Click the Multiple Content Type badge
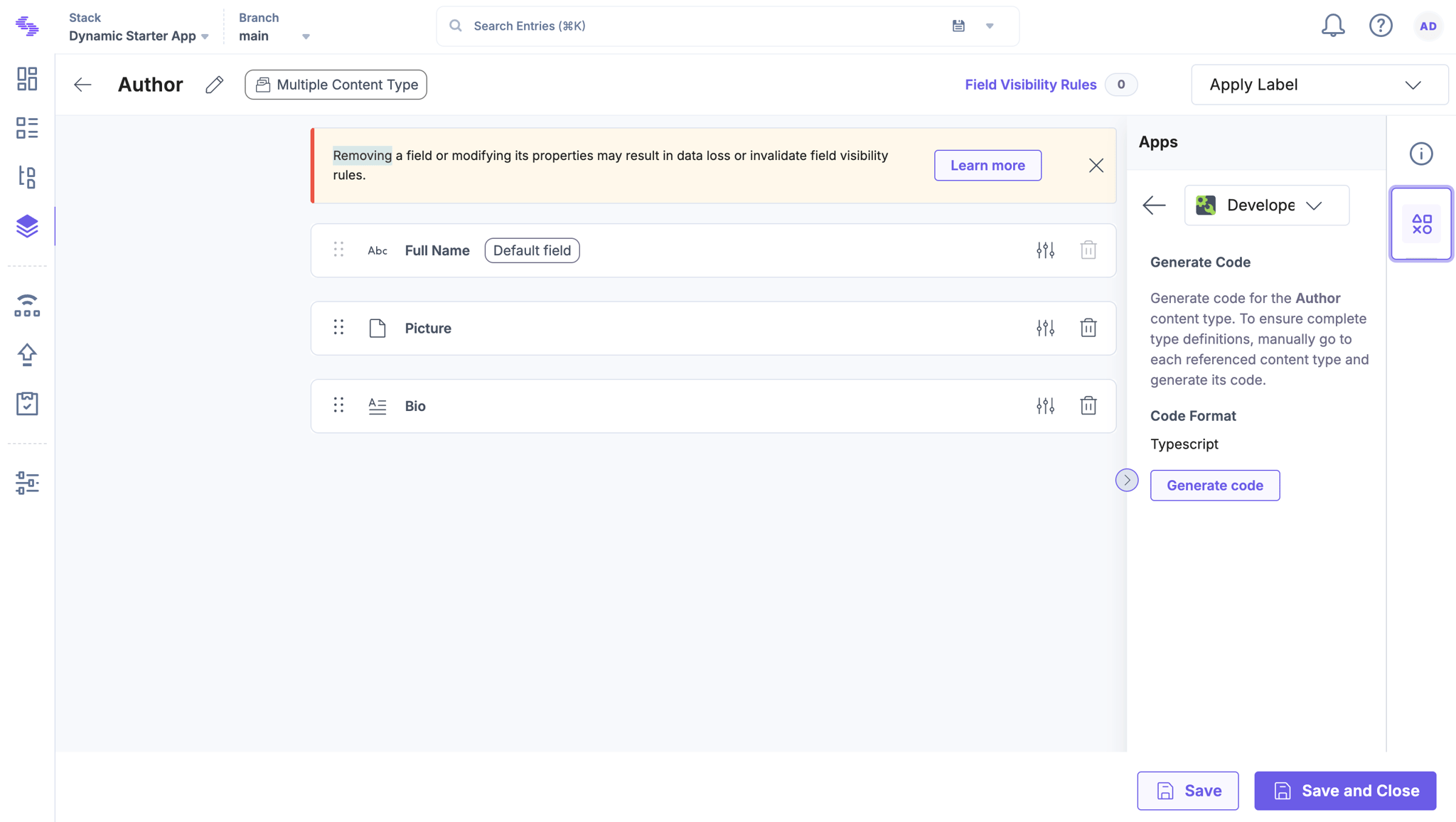 click(x=336, y=85)
